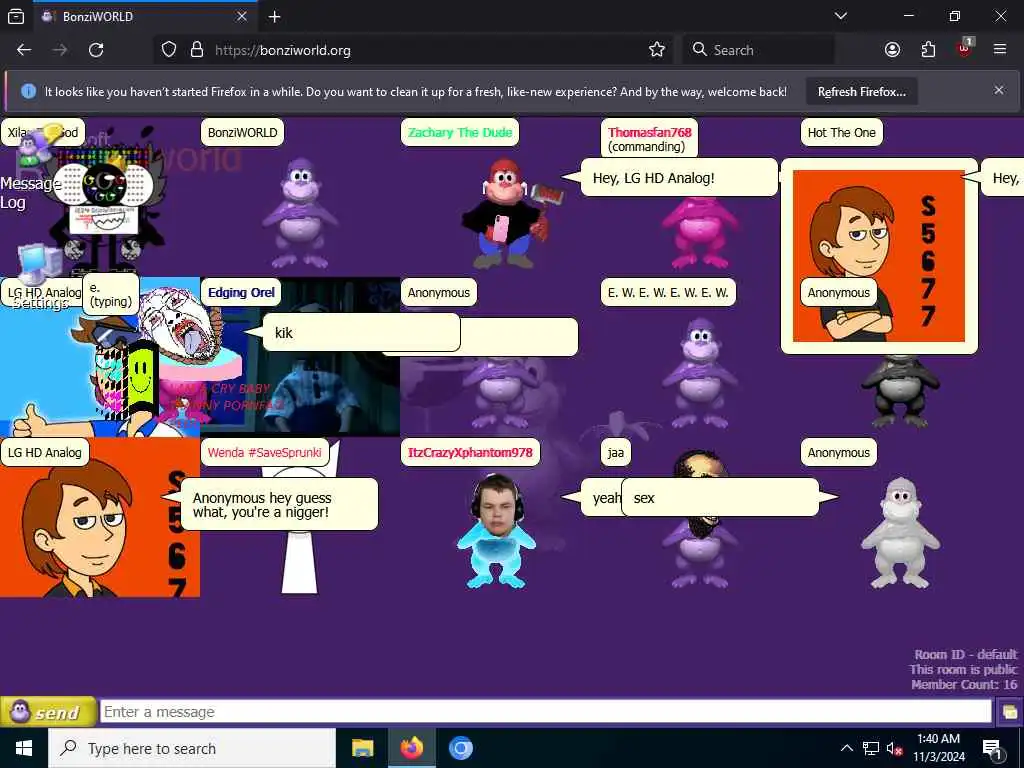Click the Wenda #SaveSprunki name tag
Viewport: 1024px width, 768px height.
coord(264,452)
